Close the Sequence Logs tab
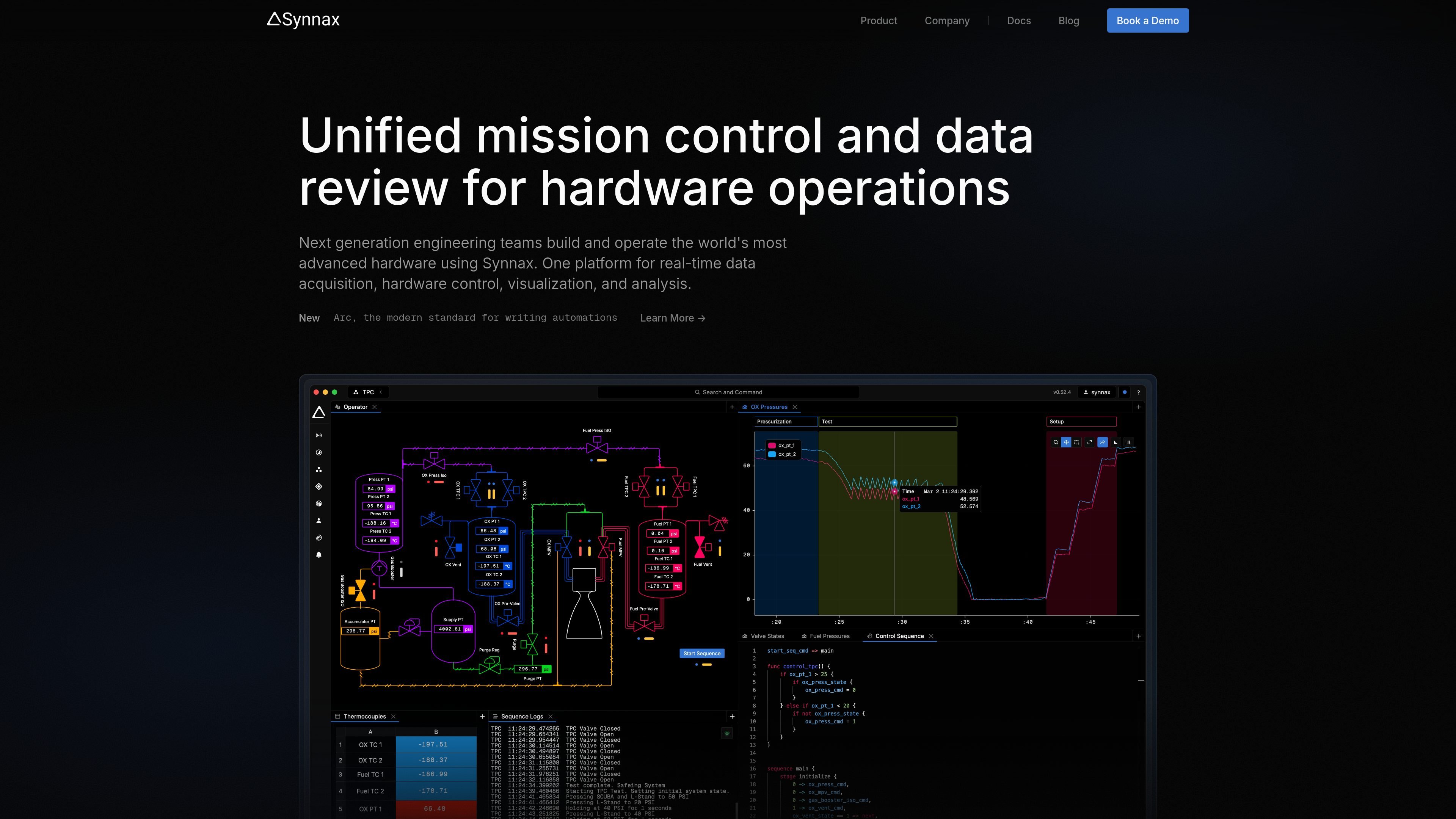Image resolution: width=1456 pixels, height=819 pixels. 551,717
